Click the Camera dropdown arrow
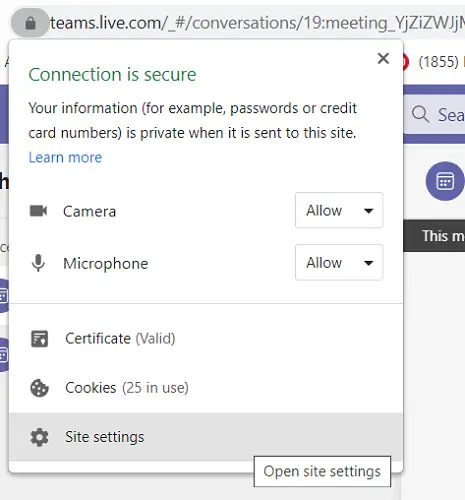The image size is (465, 500). coord(368,211)
